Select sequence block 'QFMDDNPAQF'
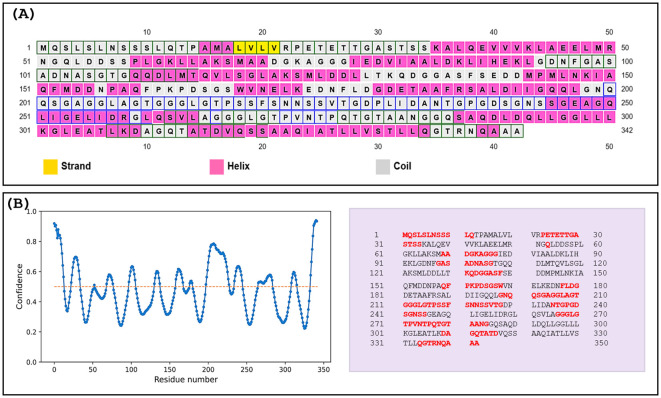This screenshot has height=398, width=661. click(426, 286)
